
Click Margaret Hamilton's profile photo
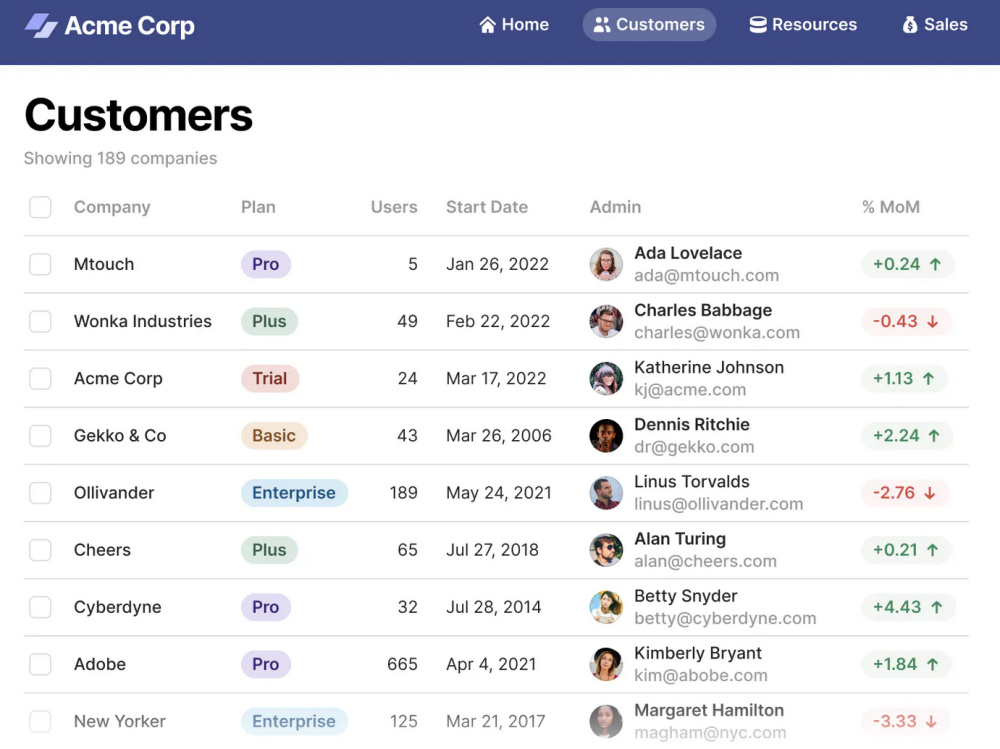pyautogui.click(x=606, y=720)
